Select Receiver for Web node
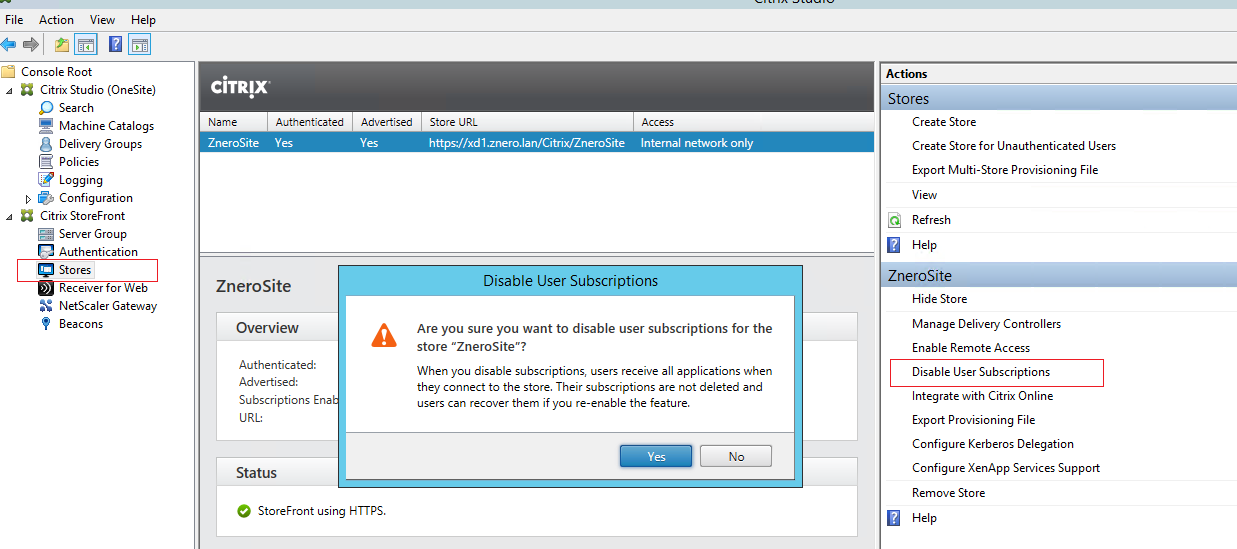Image resolution: width=1237 pixels, height=549 pixels. coord(103,288)
